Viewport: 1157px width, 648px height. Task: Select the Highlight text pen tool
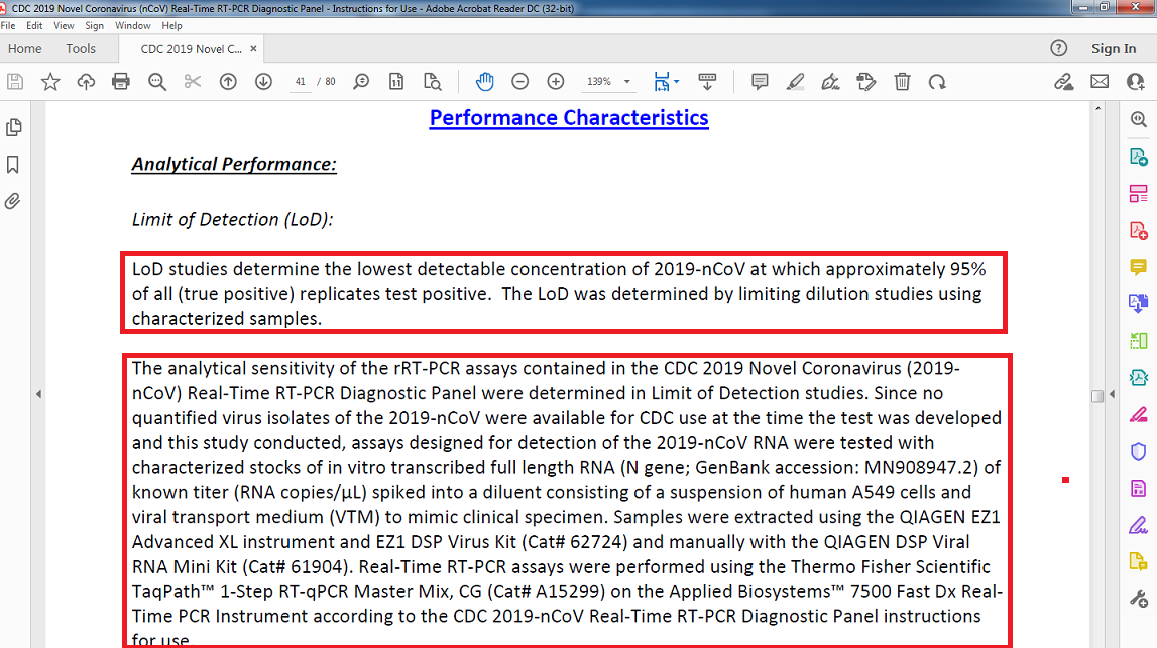pyautogui.click(x=795, y=82)
